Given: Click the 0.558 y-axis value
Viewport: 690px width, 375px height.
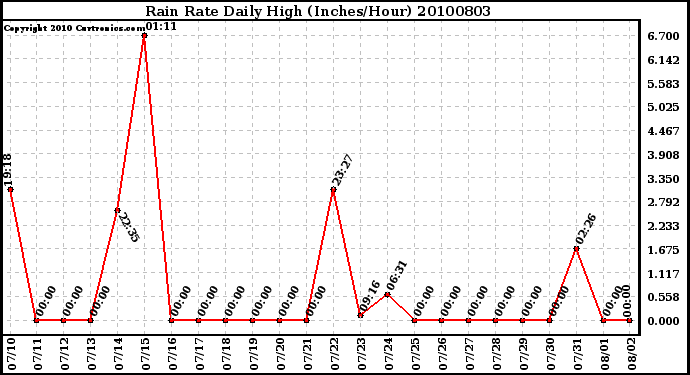Looking at the screenshot, I should tap(664, 298).
